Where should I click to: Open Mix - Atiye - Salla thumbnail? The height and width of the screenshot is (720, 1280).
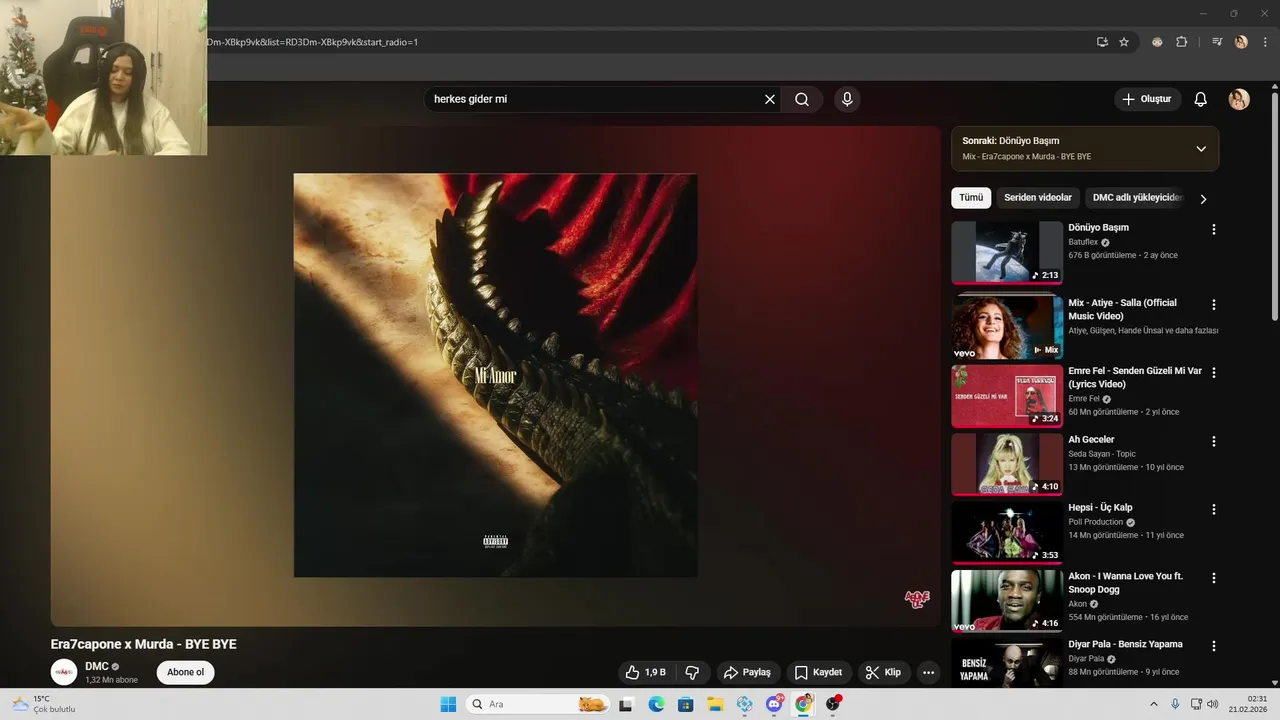coord(1007,327)
